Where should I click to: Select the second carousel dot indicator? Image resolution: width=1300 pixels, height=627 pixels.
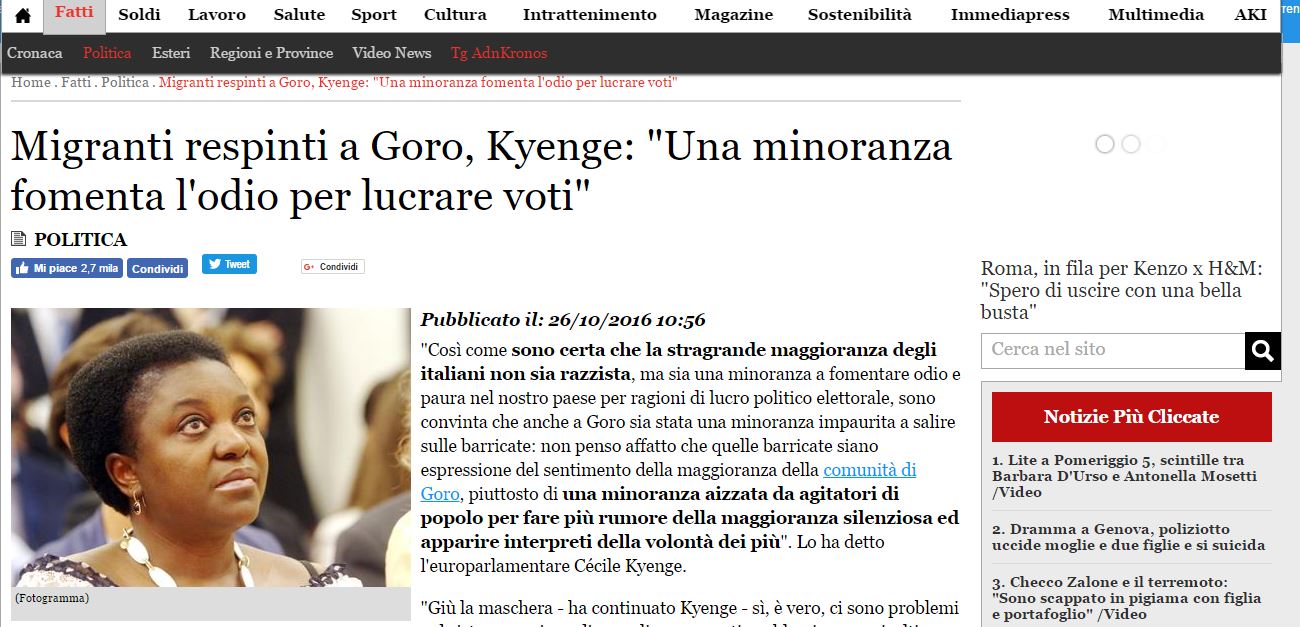(x=1131, y=144)
